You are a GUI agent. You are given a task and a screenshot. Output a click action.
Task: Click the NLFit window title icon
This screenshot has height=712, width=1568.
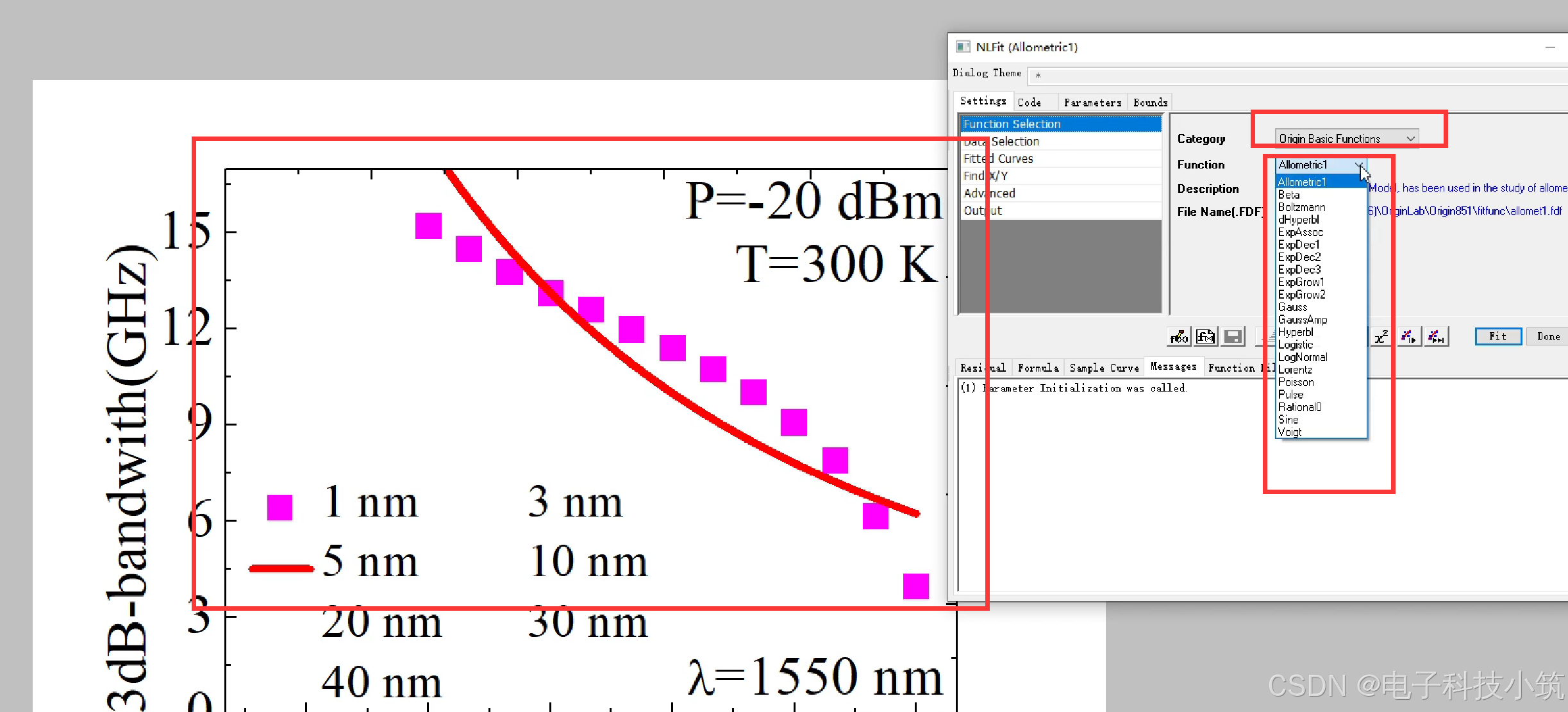(x=963, y=47)
